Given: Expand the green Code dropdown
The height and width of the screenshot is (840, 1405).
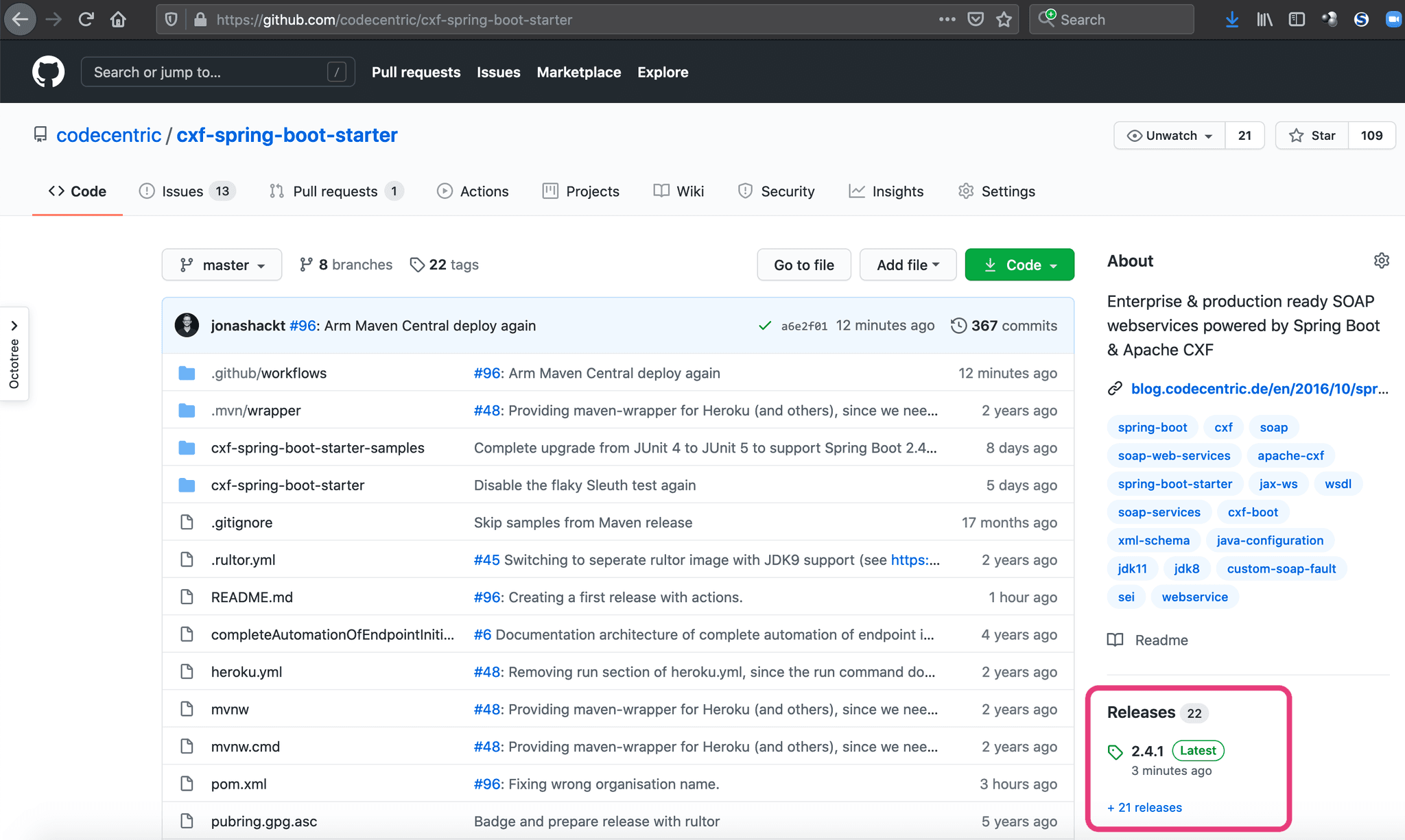Looking at the screenshot, I should 1019,265.
